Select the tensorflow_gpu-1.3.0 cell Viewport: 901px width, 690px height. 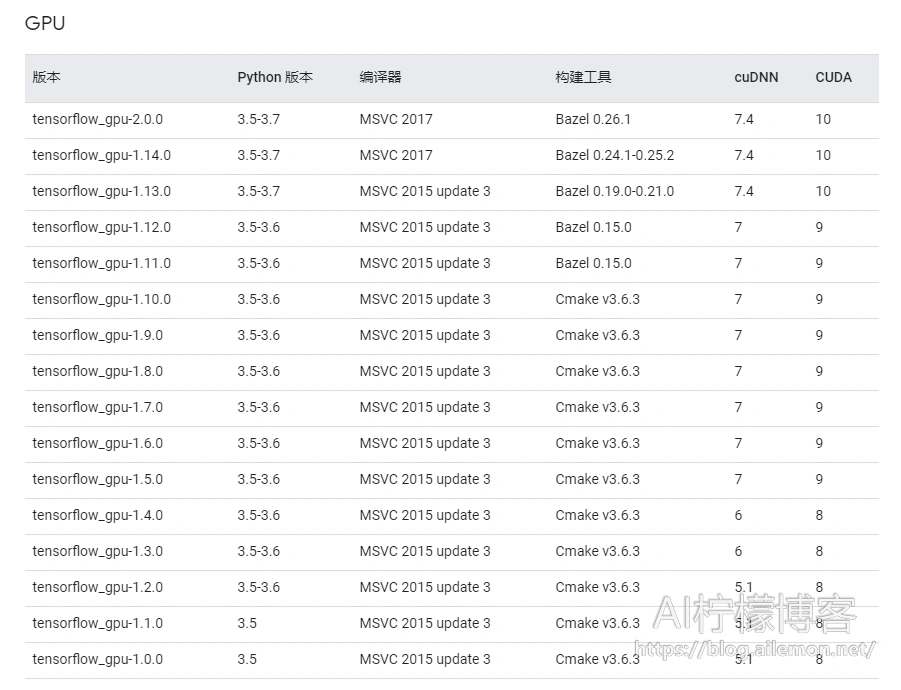click(98, 552)
